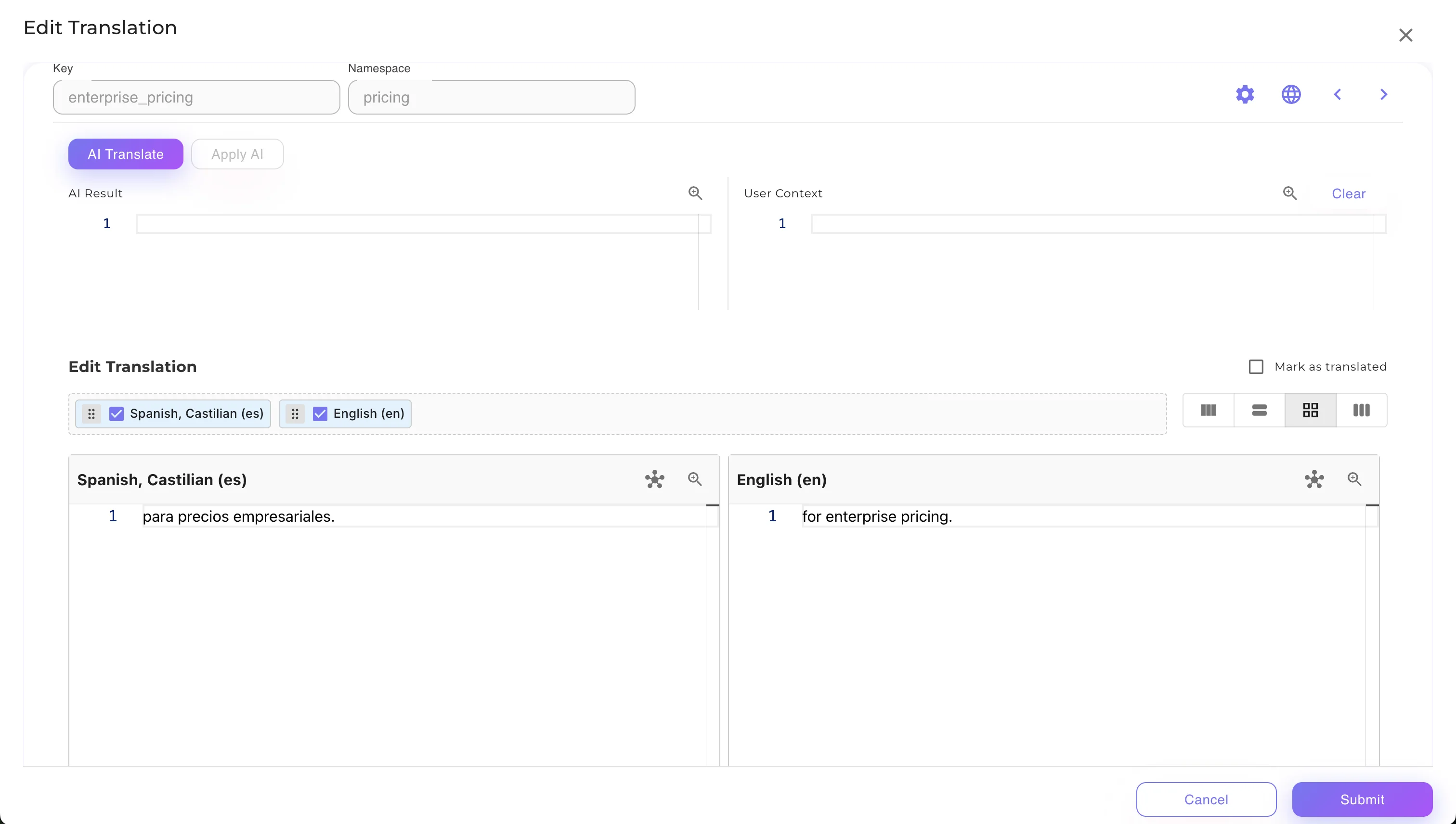Go to next translation key arrow
Image resolution: width=1456 pixels, height=824 pixels.
pyautogui.click(x=1384, y=94)
